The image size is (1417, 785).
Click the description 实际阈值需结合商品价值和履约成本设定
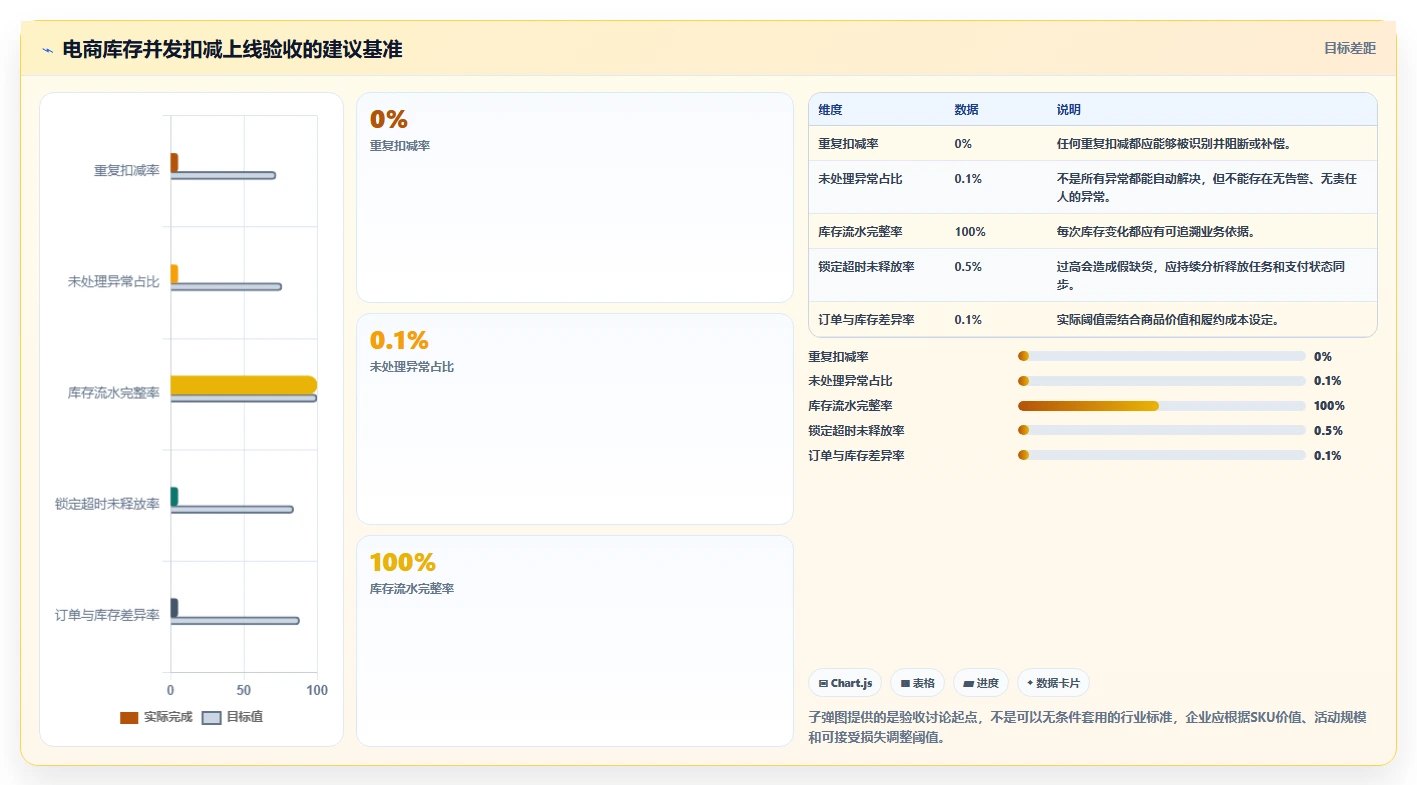[1168, 320]
